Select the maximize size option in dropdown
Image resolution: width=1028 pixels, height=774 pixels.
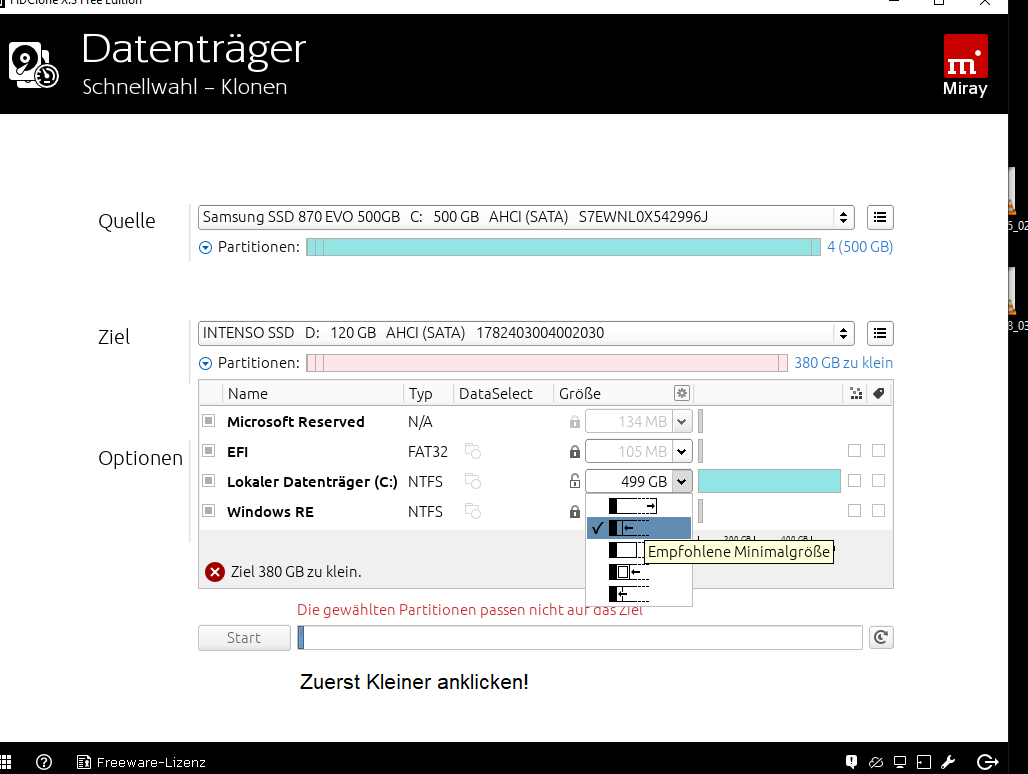[x=639, y=506]
